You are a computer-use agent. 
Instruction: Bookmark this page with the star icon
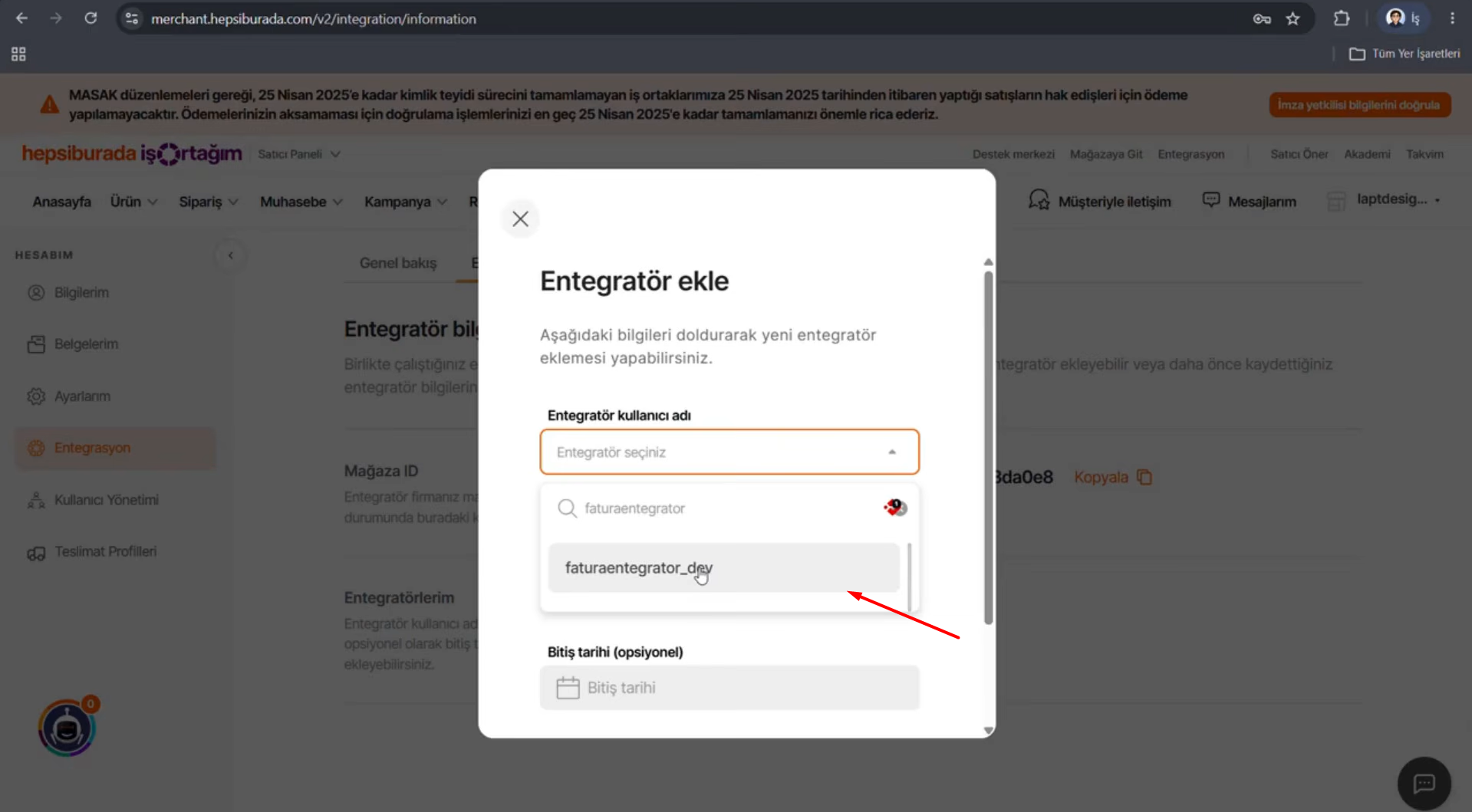[1293, 19]
